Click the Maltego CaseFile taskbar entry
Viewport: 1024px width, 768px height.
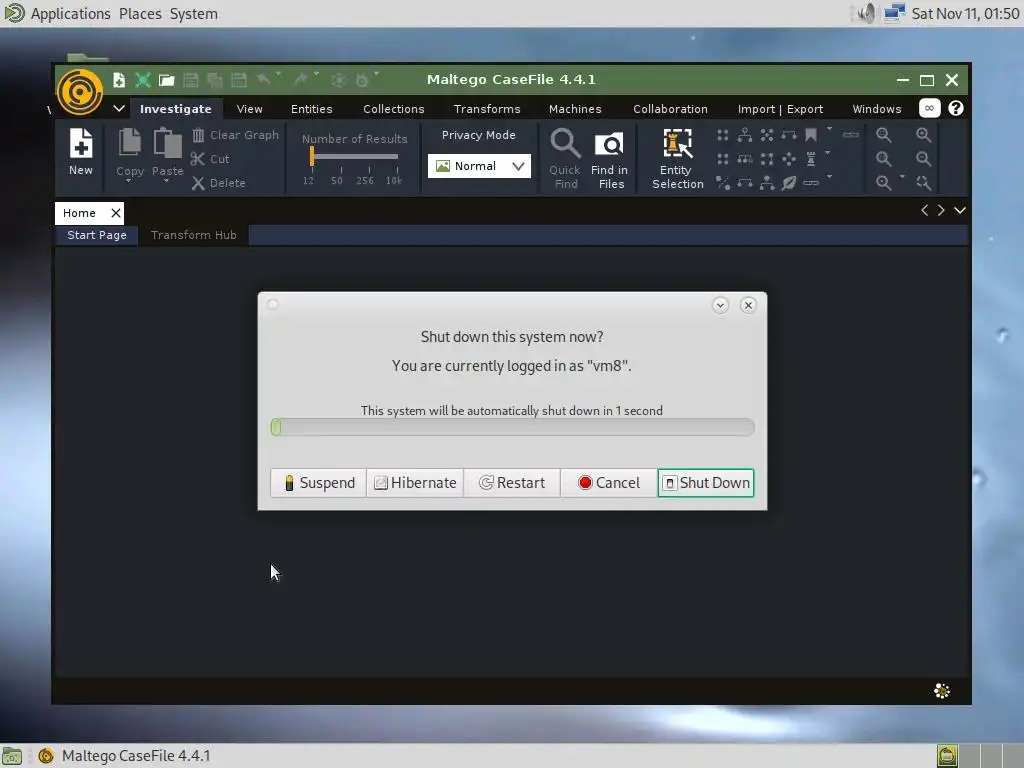[x=124, y=756]
